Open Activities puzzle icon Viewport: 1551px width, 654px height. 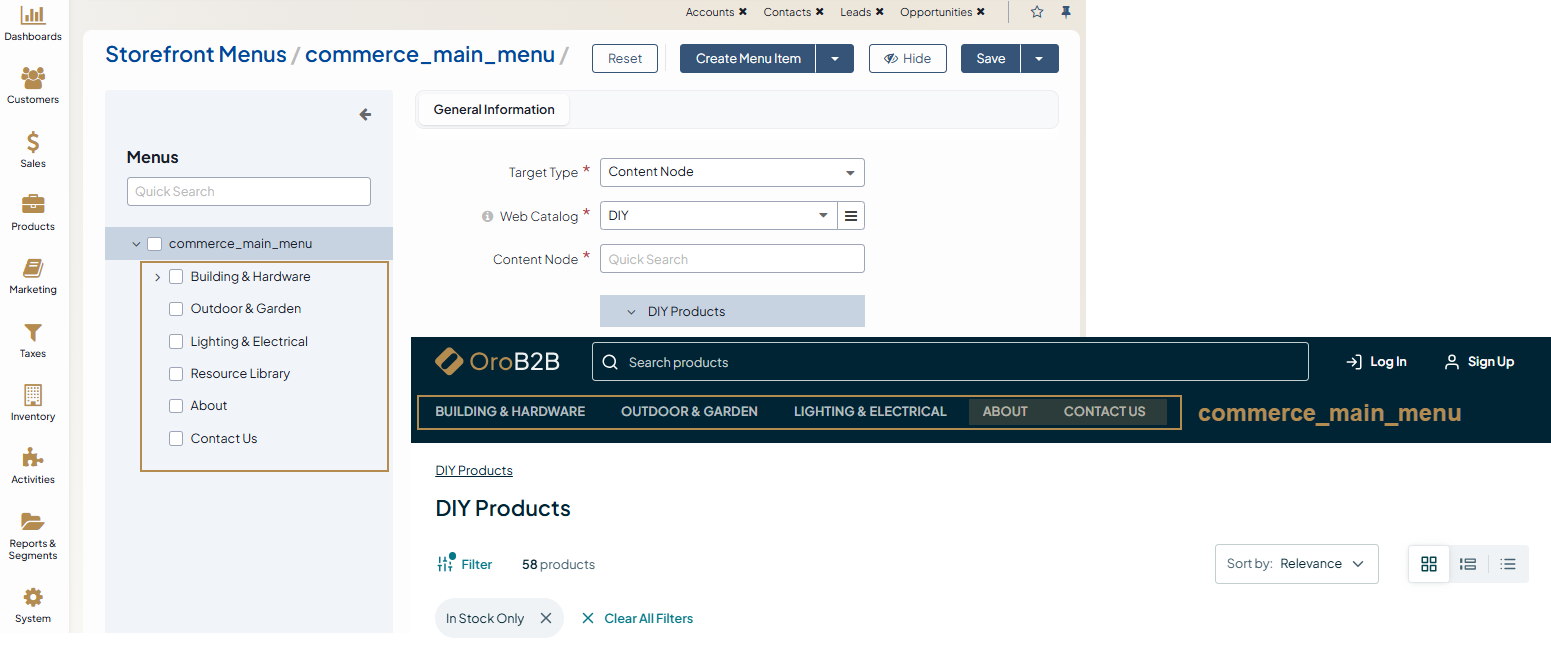[33, 458]
